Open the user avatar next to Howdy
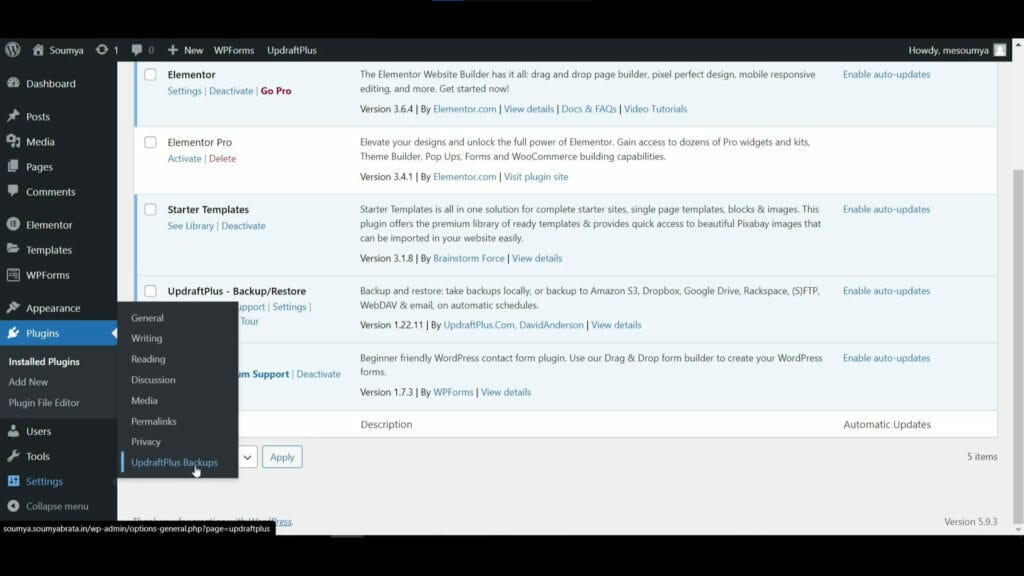Image resolution: width=1024 pixels, height=576 pixels. 1000,50
